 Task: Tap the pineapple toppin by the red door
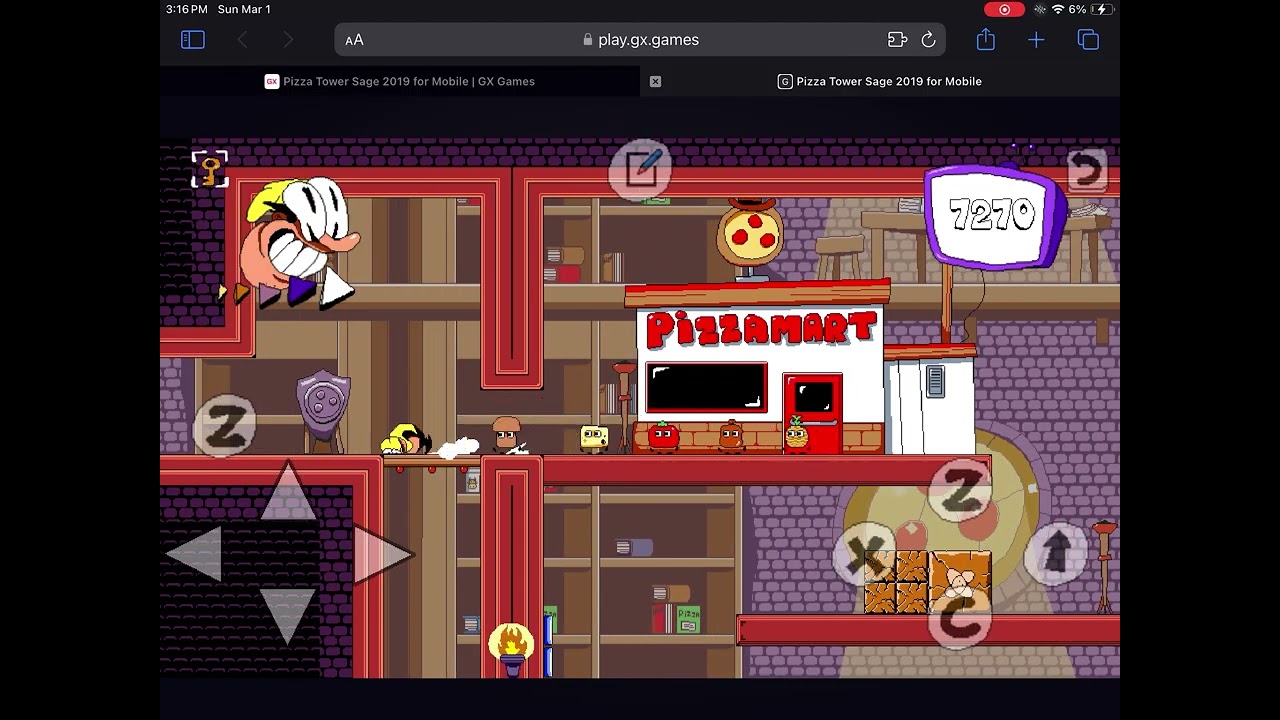pyautogui.click(x=796, y=434)
